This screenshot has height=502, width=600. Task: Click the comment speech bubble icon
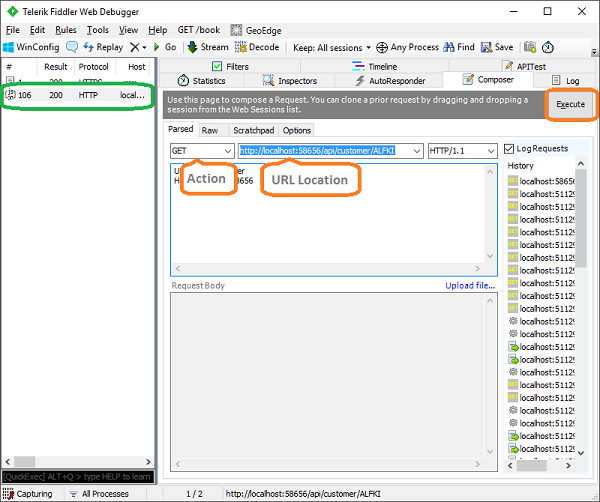[72, 47]
